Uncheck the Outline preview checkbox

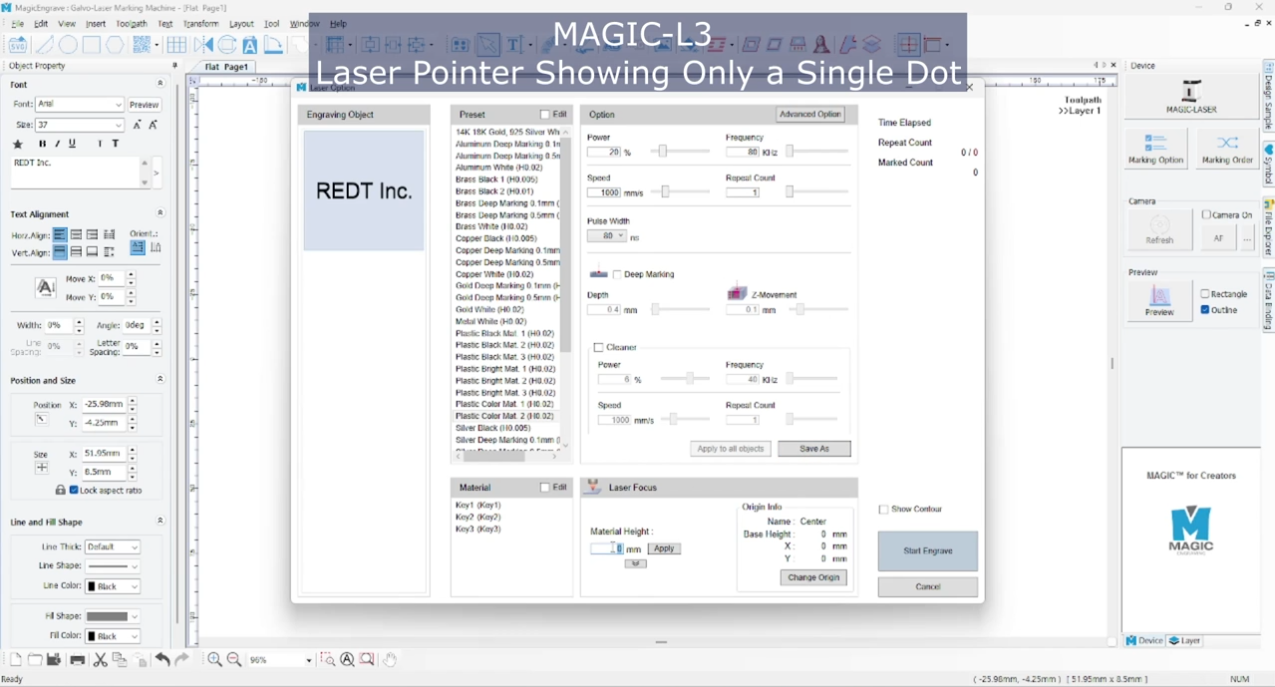[x=1205, y=310]
